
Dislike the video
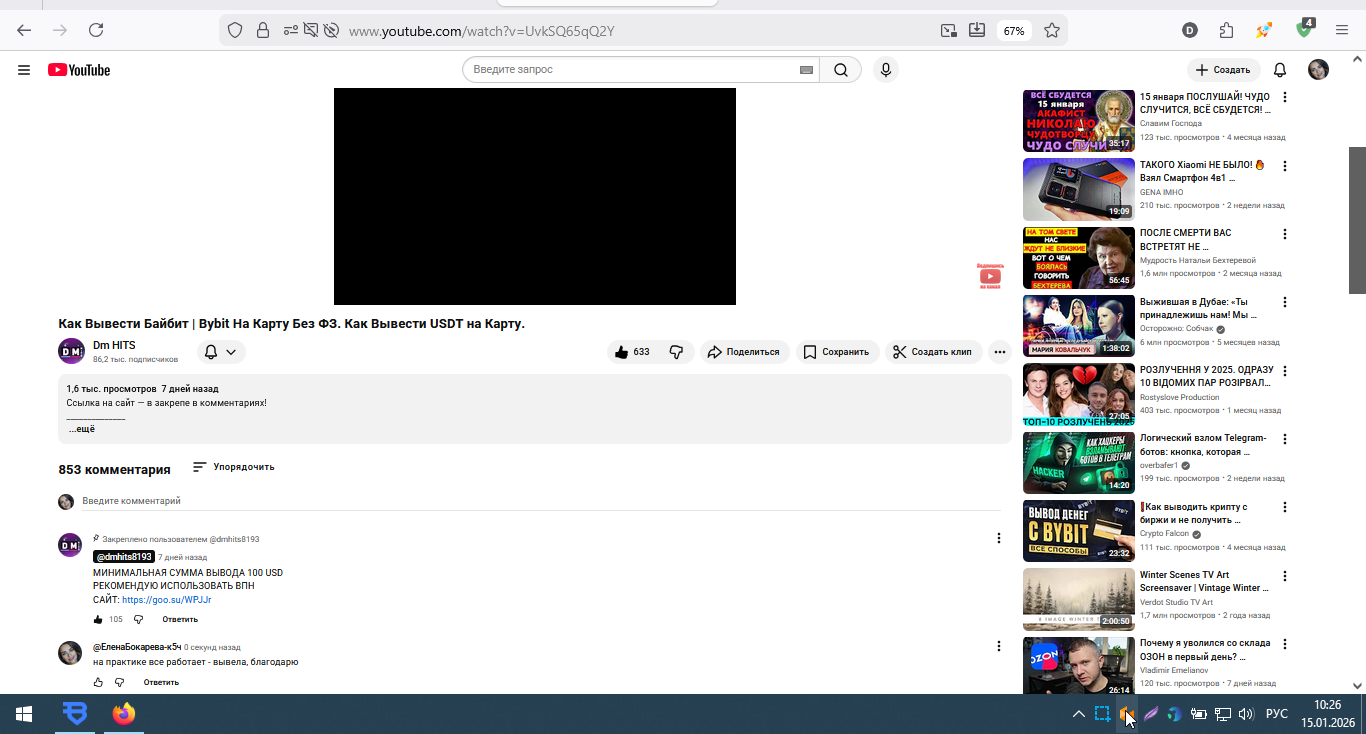point(676,352)
